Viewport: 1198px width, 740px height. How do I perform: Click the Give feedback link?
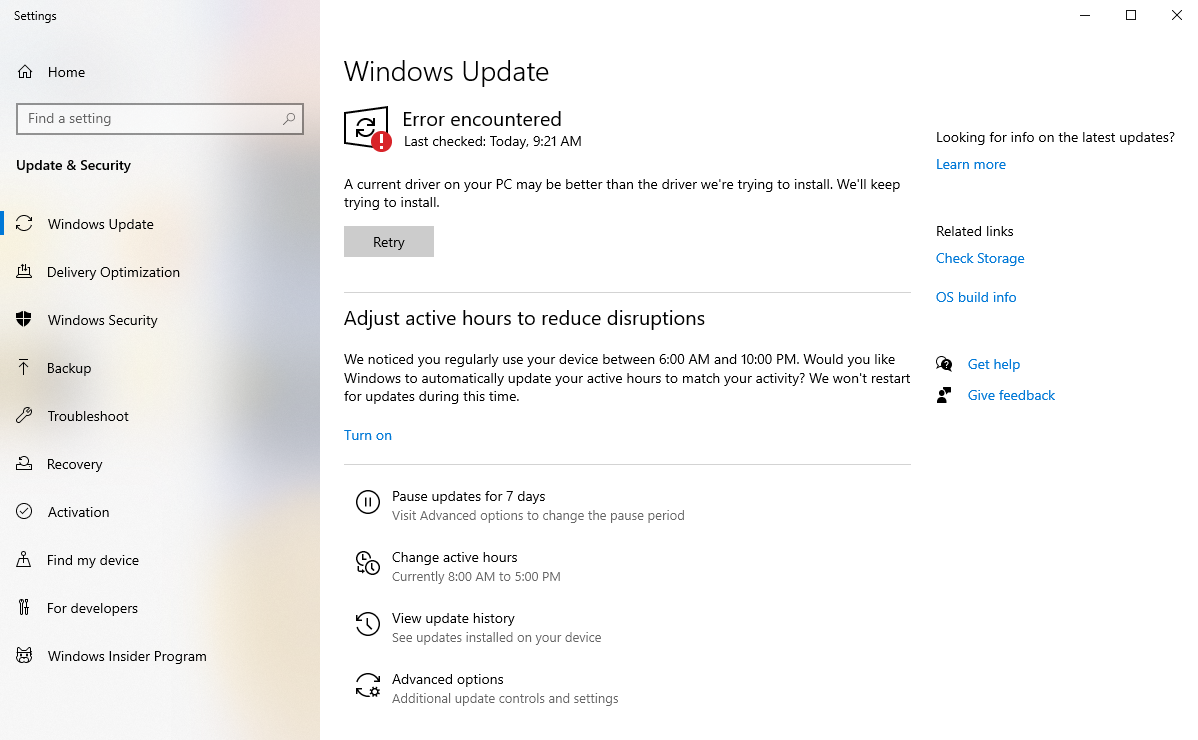pos(1011,395)
